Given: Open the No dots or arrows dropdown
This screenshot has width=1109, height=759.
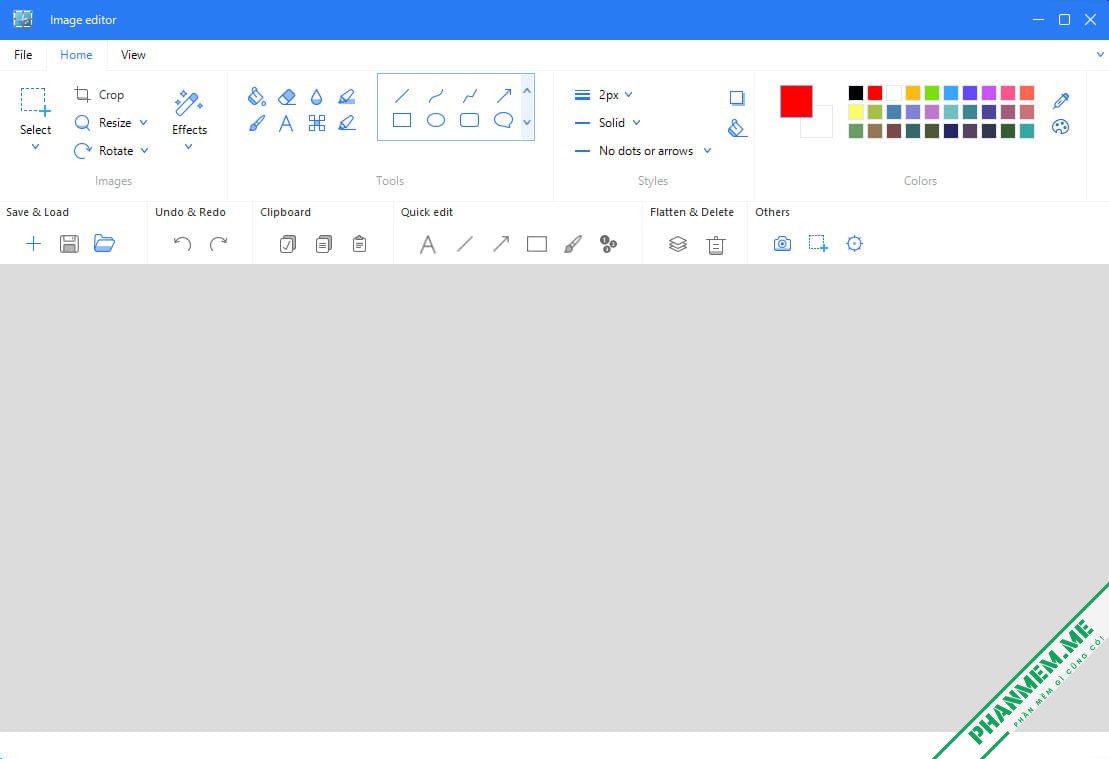Looking at the screenshot, I should point(643,151).
